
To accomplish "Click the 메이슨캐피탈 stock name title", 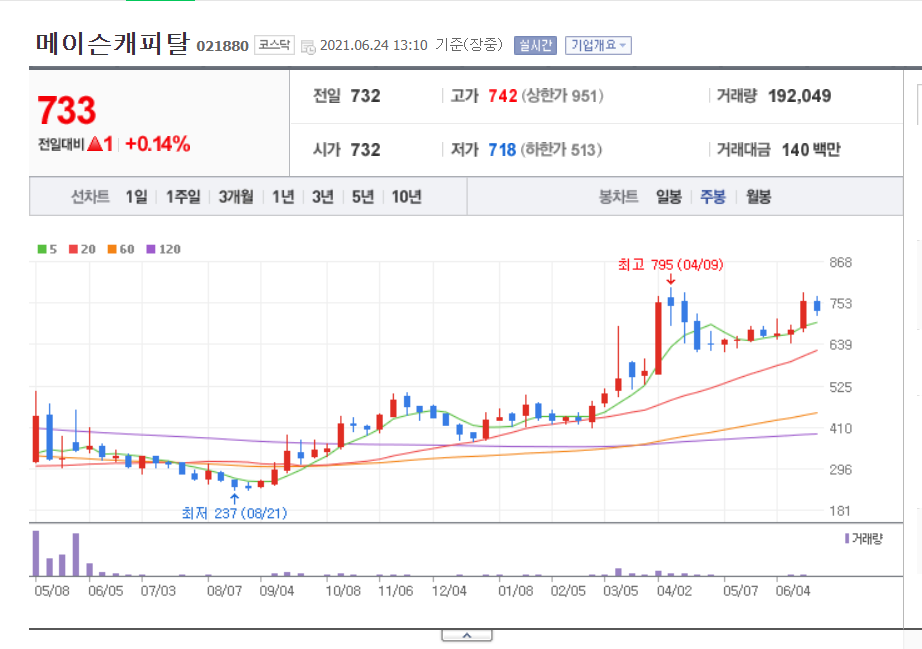I will 113,44.
